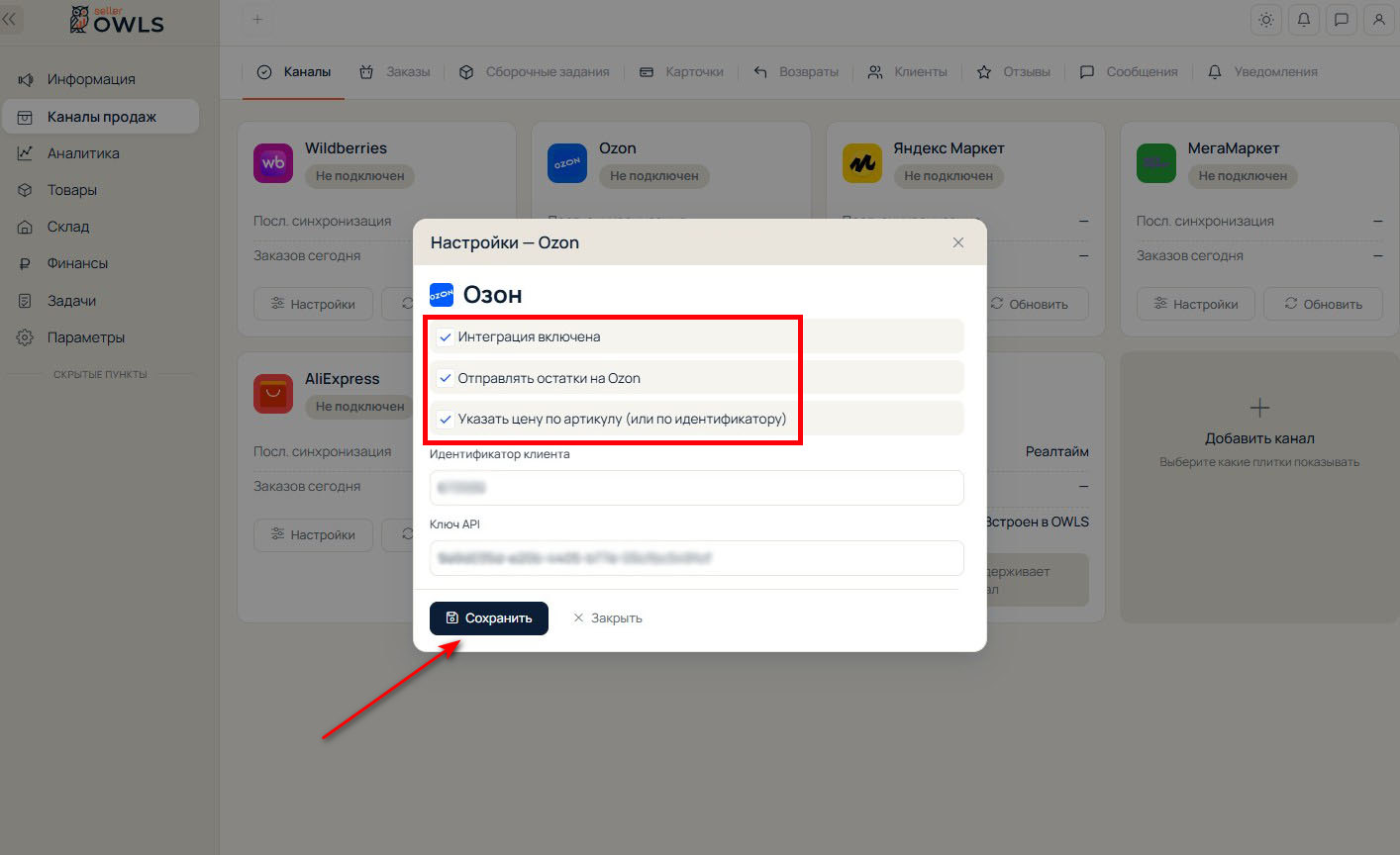Toggle Отправлять остатки на Ozon checkbox

(446, 378)
